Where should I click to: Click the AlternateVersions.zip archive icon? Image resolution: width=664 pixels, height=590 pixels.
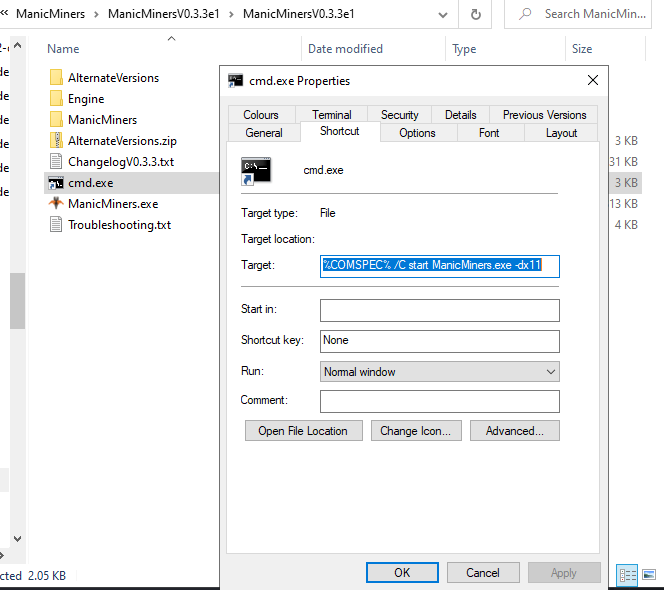point(56,141)
